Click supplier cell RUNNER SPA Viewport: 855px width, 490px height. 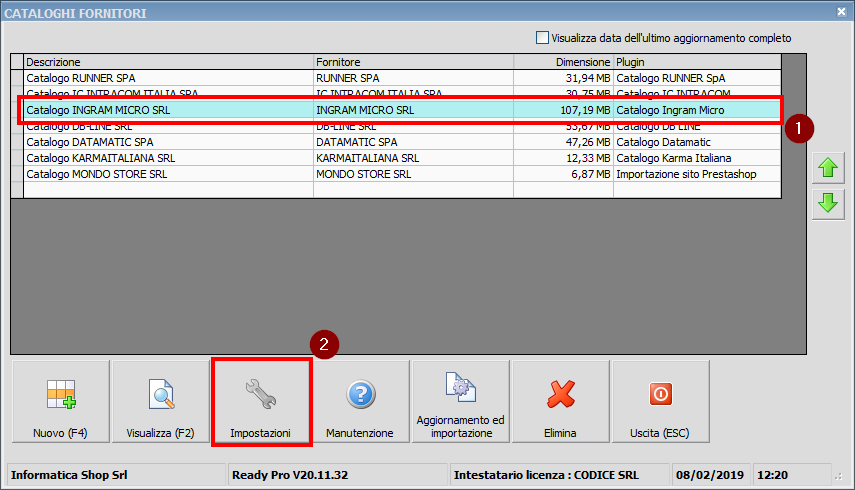(x=413, y=78)
